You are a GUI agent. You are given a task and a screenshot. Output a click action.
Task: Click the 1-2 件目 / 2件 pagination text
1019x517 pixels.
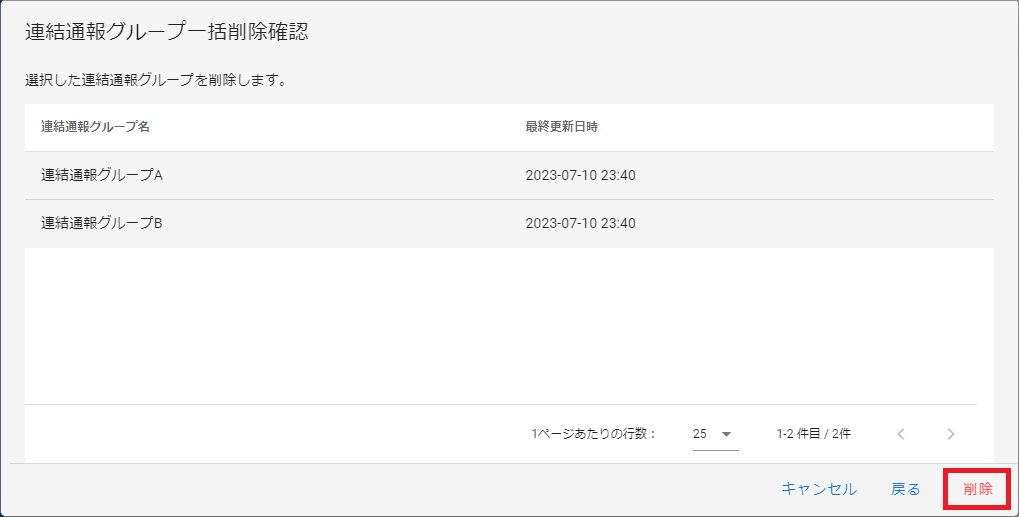[814, 434]
